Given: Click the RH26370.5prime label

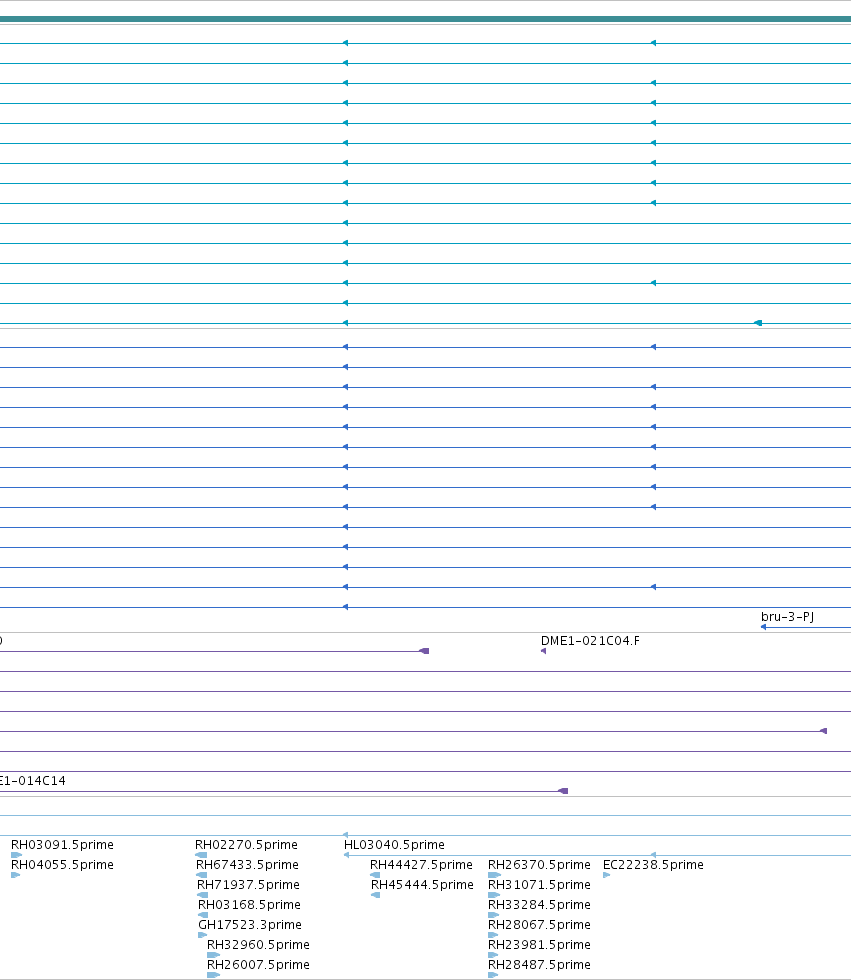Looking at the screenshot, I should pos(539,864).
